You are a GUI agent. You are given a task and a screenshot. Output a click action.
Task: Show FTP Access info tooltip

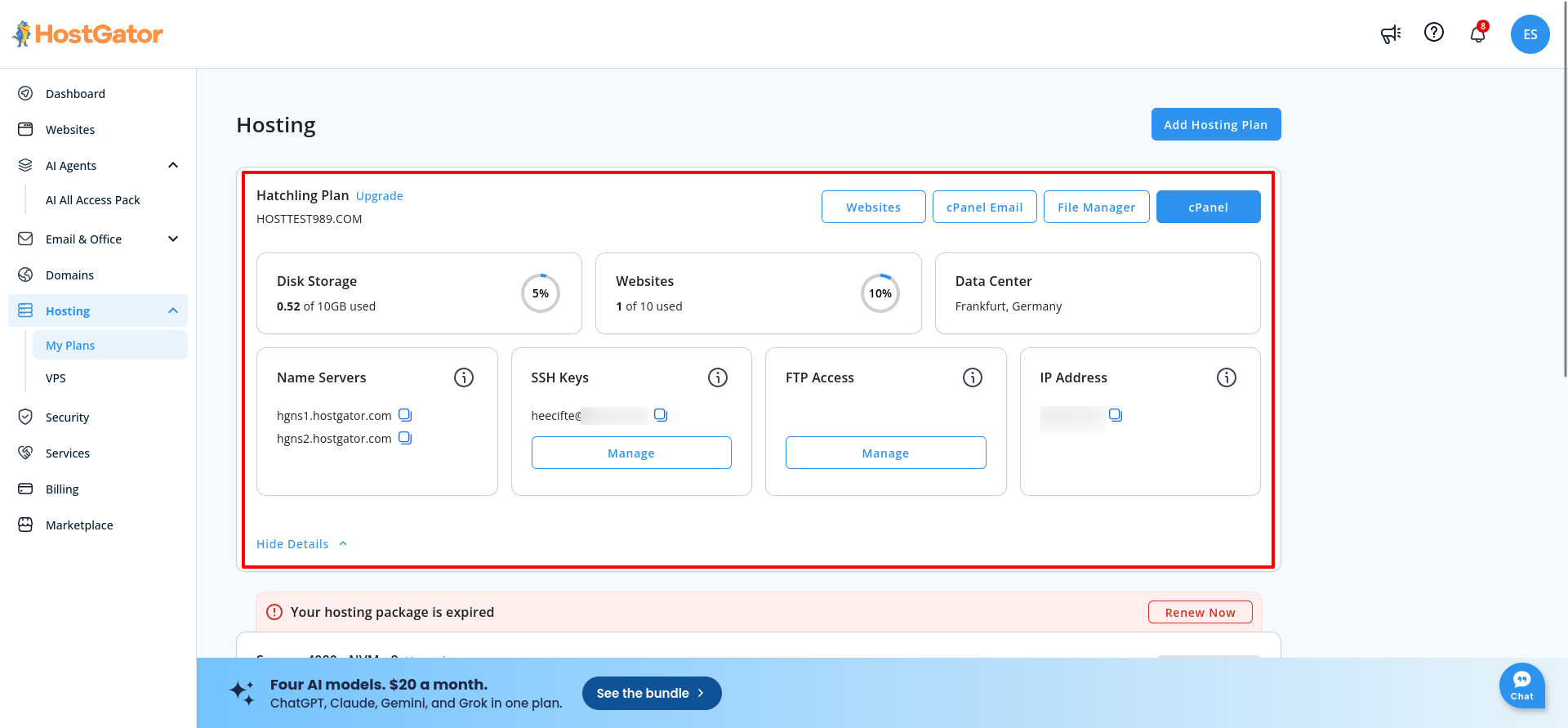[x=973, y=377]
